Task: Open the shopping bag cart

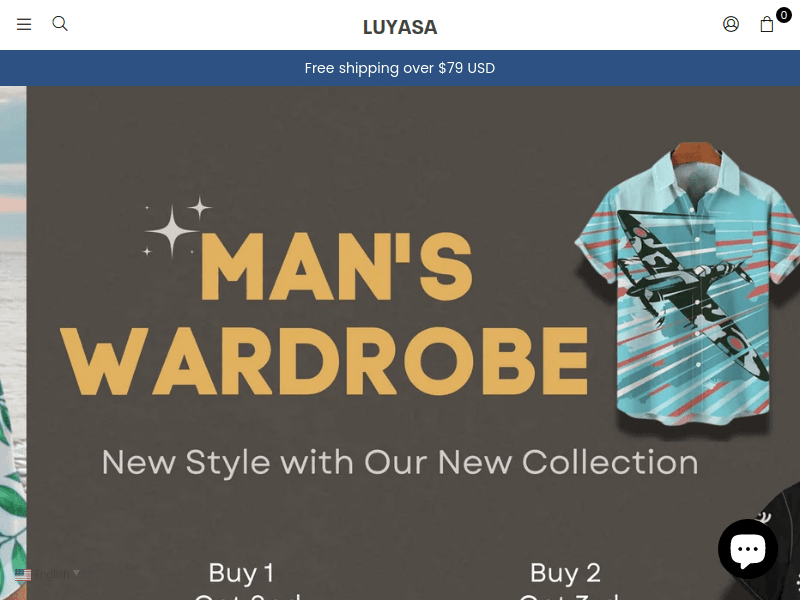Action: 766,24
